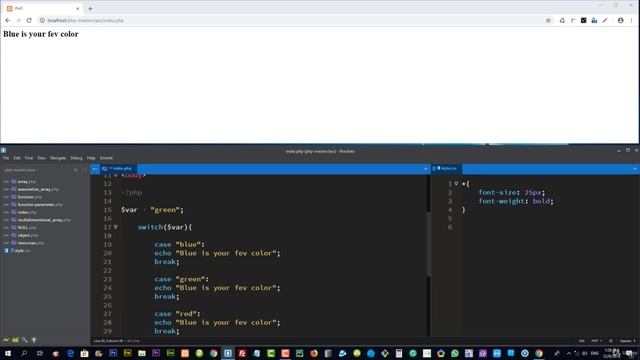Open function.php in the file tree

29,197
